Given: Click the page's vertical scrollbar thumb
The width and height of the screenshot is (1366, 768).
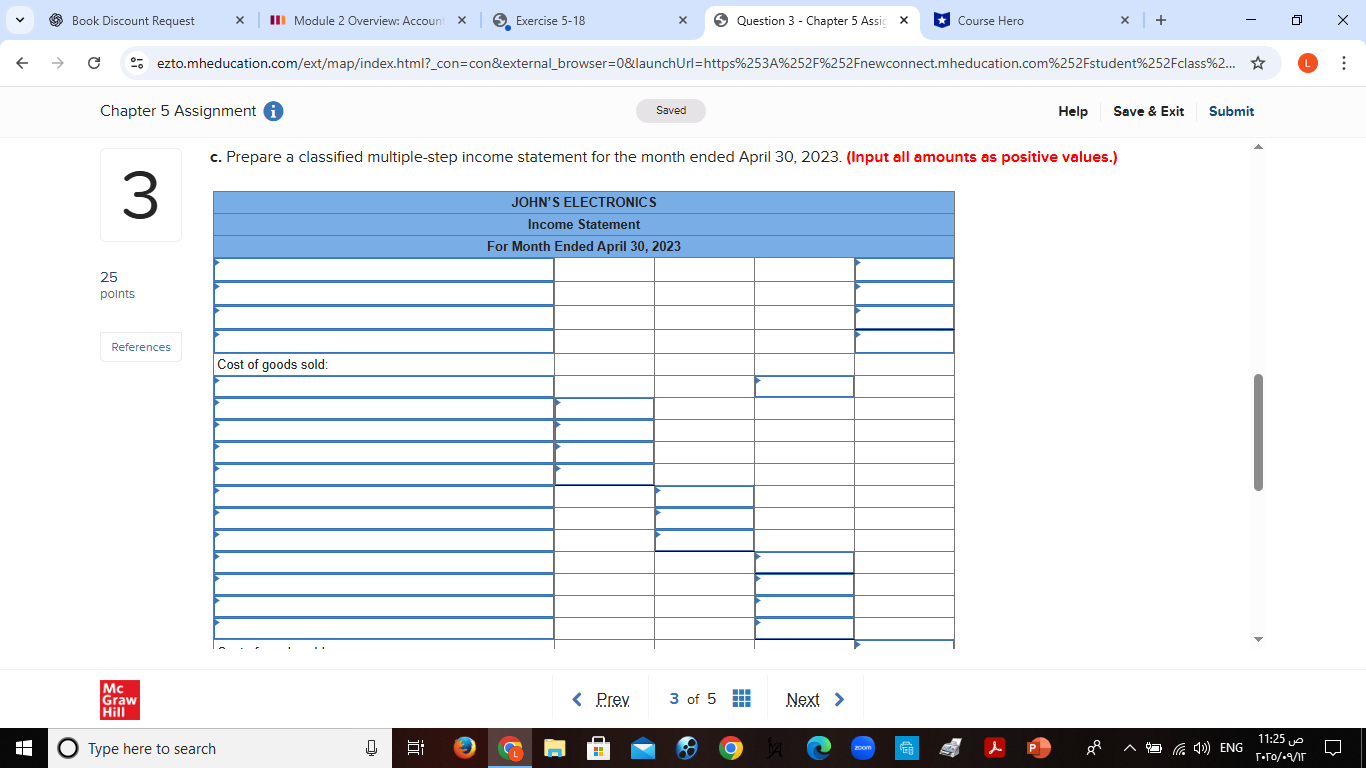Looking at the screenshot, I should [x=1259, y=432].
